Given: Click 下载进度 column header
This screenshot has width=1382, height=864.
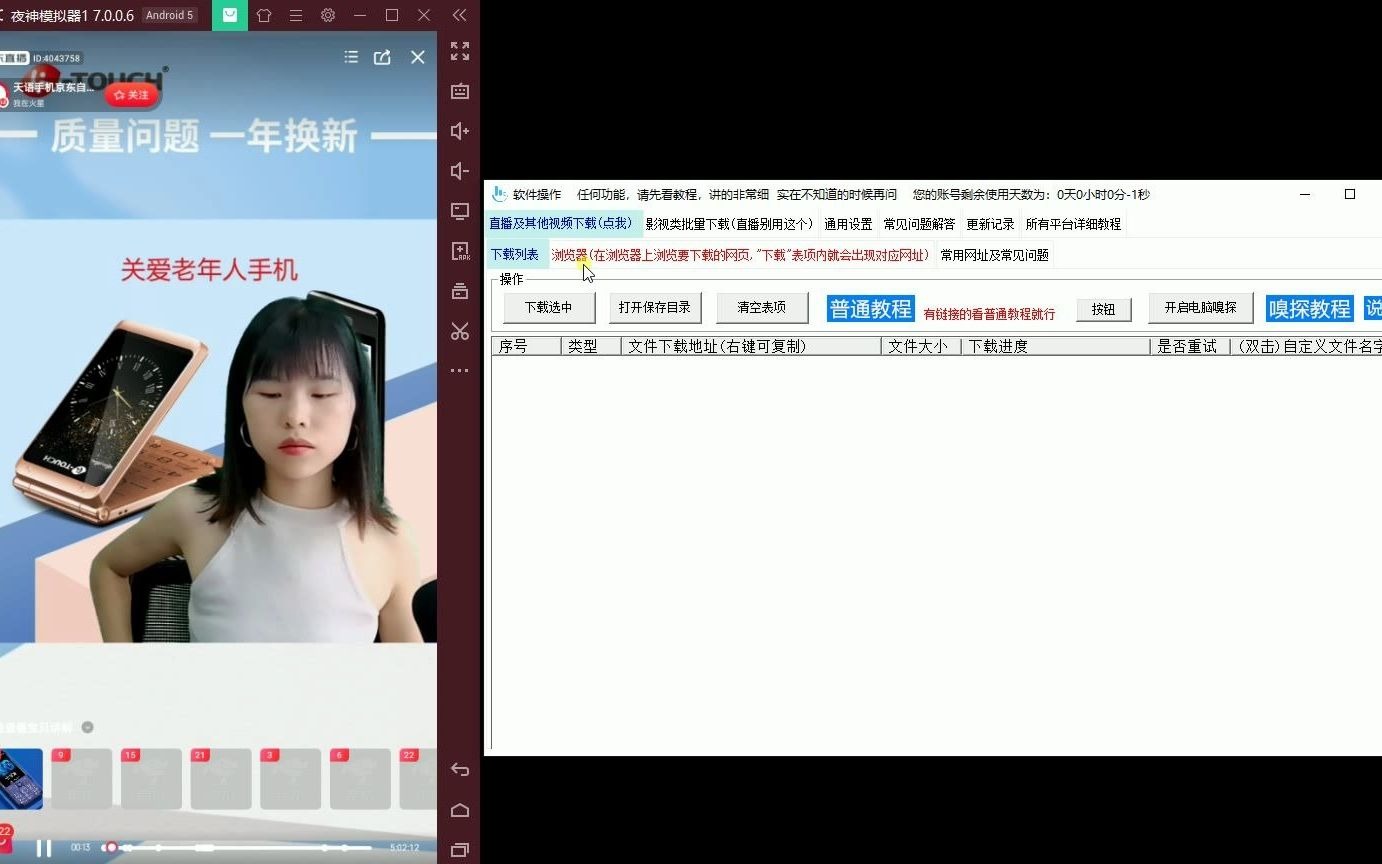Looking at the screenshot, I should tap(1056, 346).
